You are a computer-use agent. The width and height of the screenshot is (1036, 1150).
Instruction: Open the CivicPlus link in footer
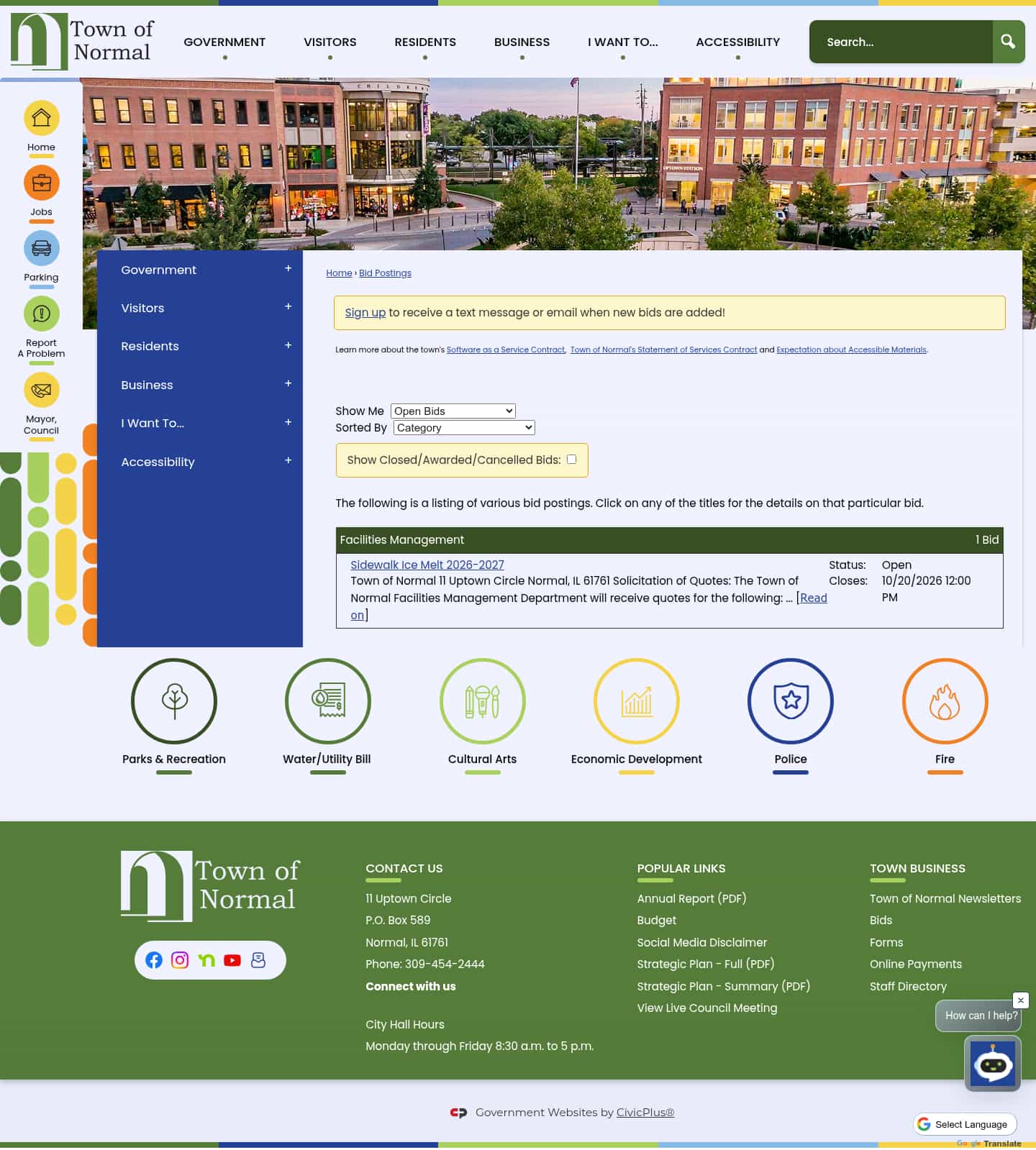point(645,1113)
